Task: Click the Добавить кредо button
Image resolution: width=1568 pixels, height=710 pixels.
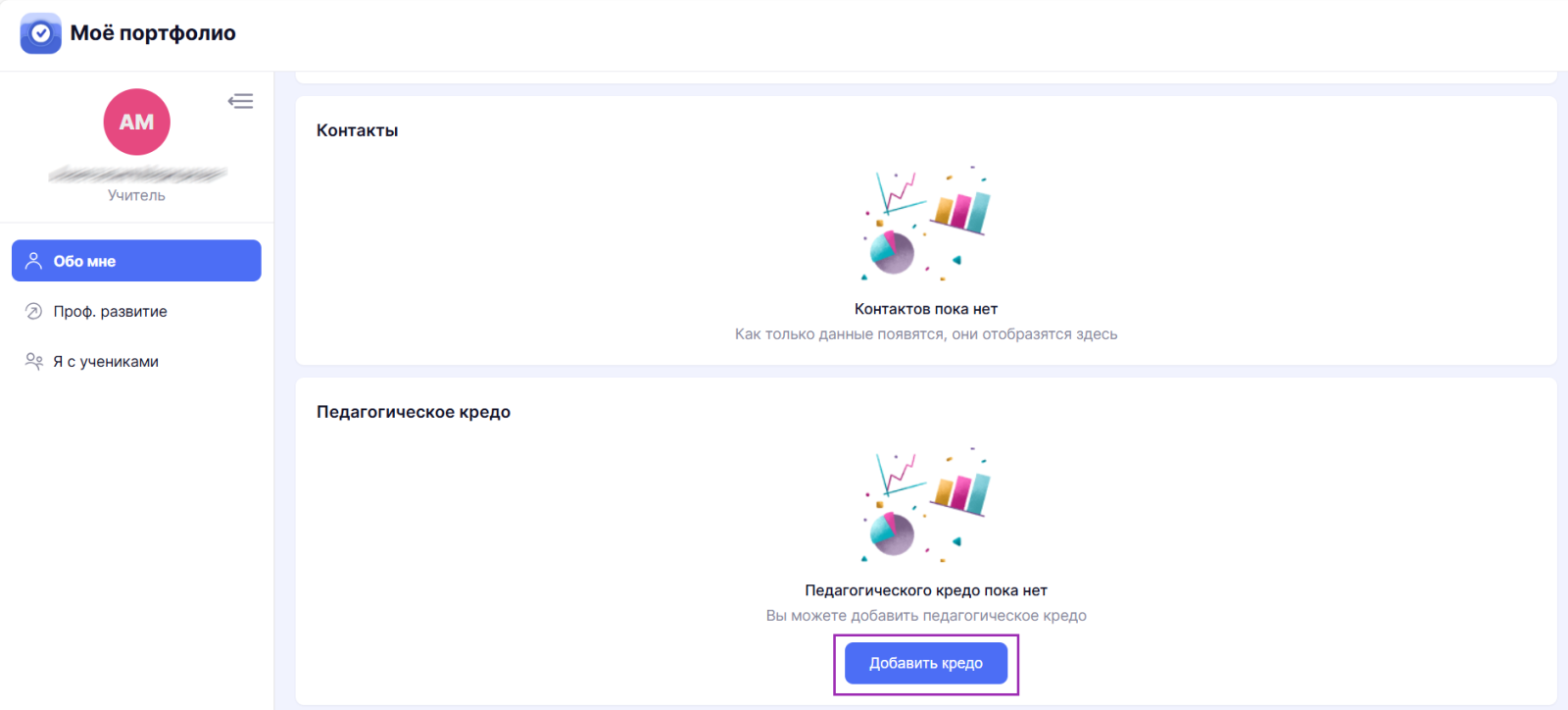Action: tap(926, 663)
